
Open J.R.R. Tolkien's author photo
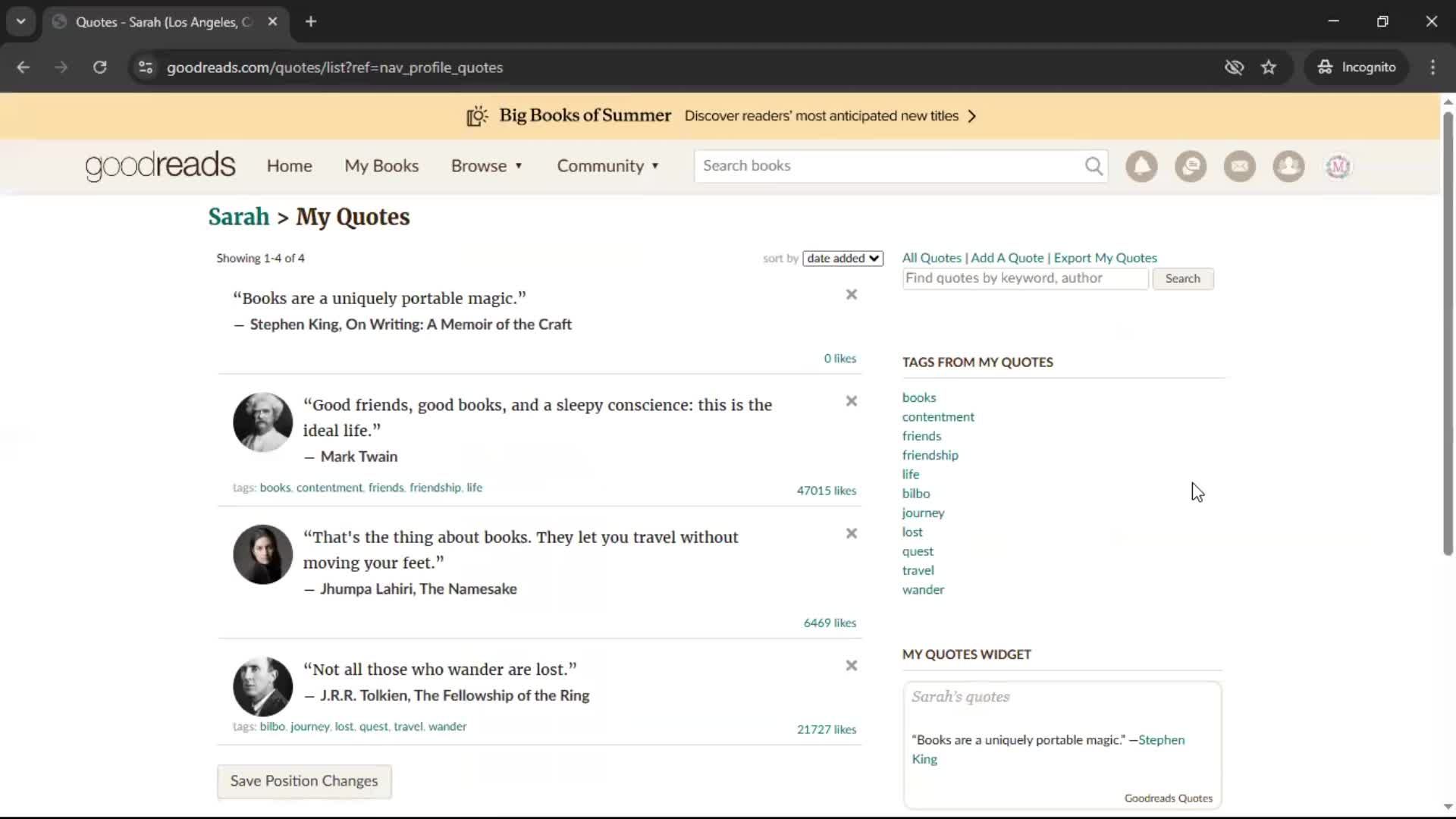(x=262, y=686)
